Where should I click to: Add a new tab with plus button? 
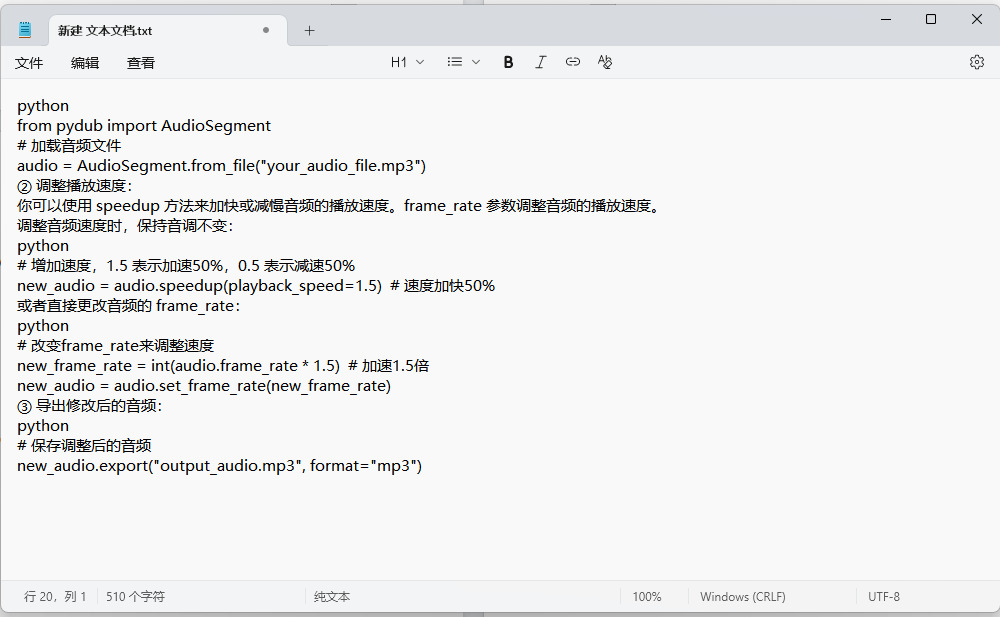tap(309, 30)
